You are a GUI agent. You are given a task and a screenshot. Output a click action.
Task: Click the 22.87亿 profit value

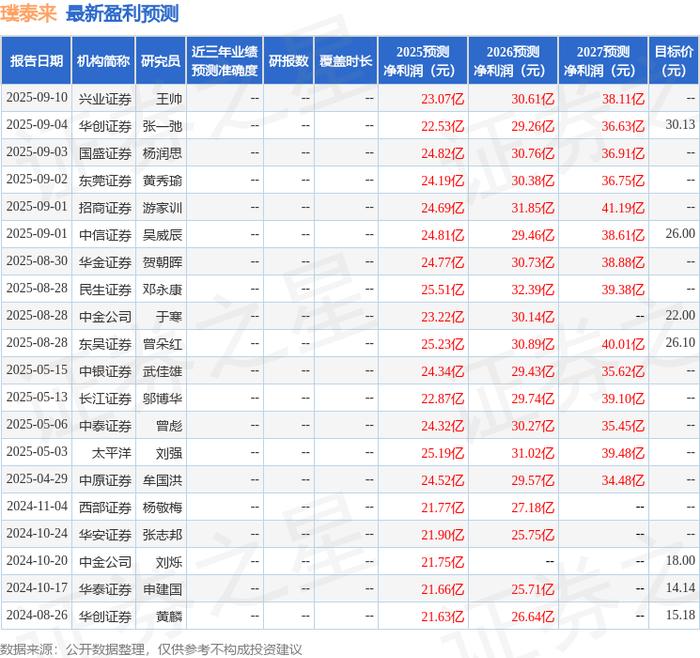click(442, 398)
